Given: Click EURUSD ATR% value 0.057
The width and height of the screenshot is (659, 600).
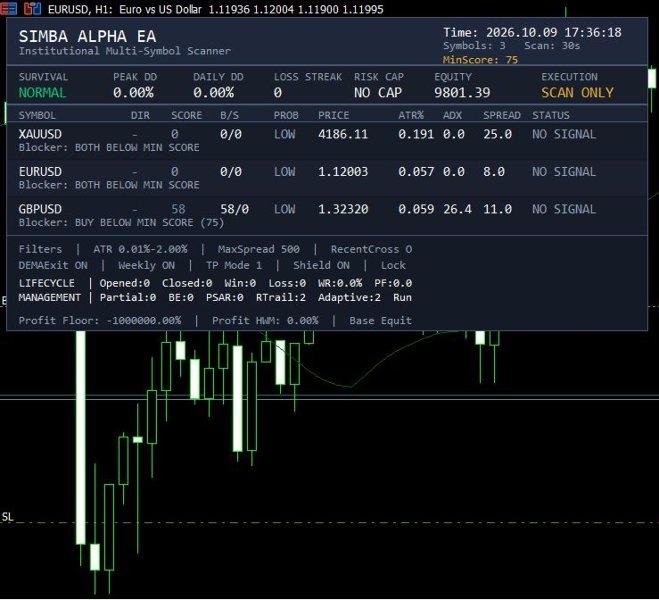Looking at the screenshot, I should click(416, 172).
